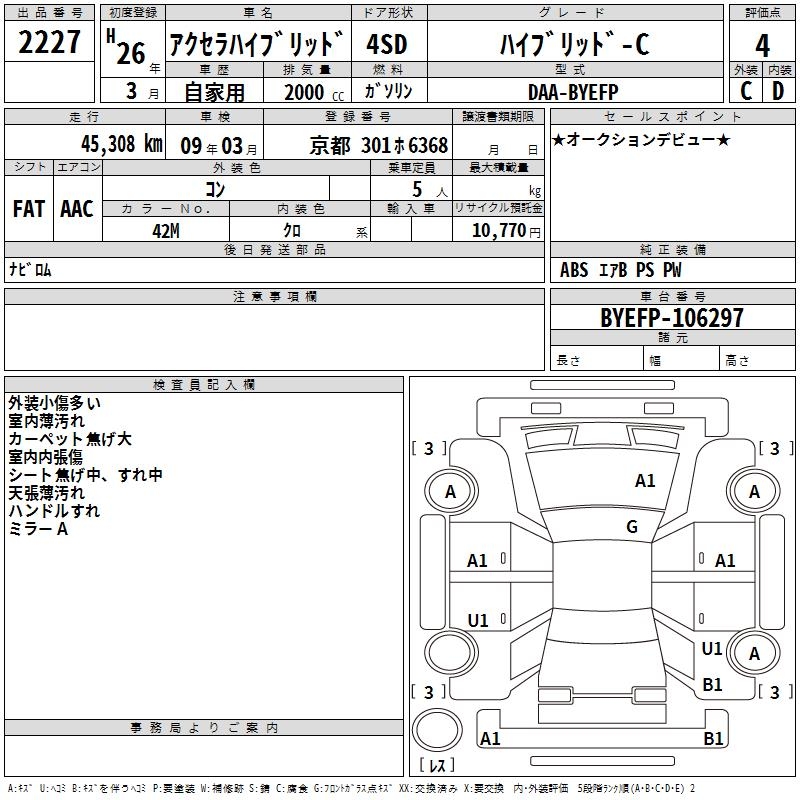800x800 pixels.
Task: Select inspector note ミラーA
Action: [x=38, y=529]
